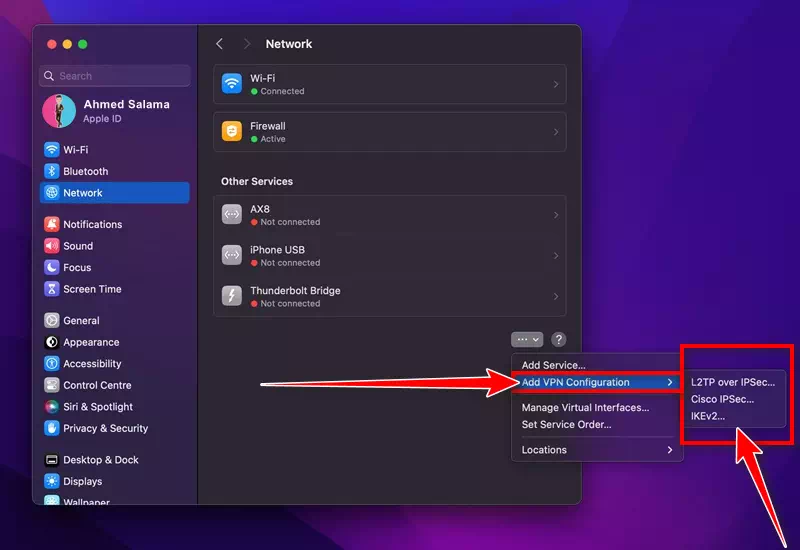800x550 pixels.
Task: Click the Thunderbolt Bridge label
Action: [295, 290]
